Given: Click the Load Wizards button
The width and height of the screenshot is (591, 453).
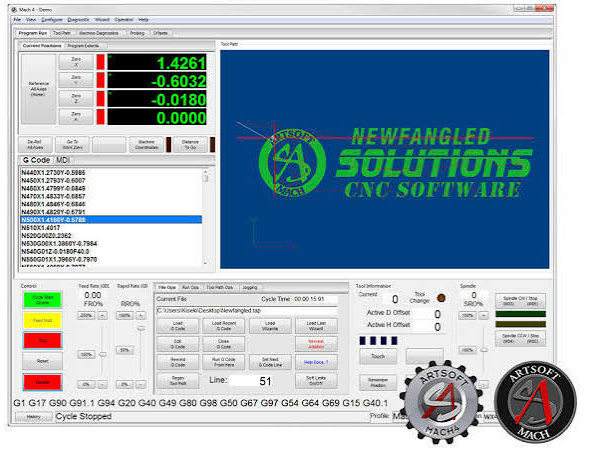Looking at the screenshot, I should [x=270, y=326].
